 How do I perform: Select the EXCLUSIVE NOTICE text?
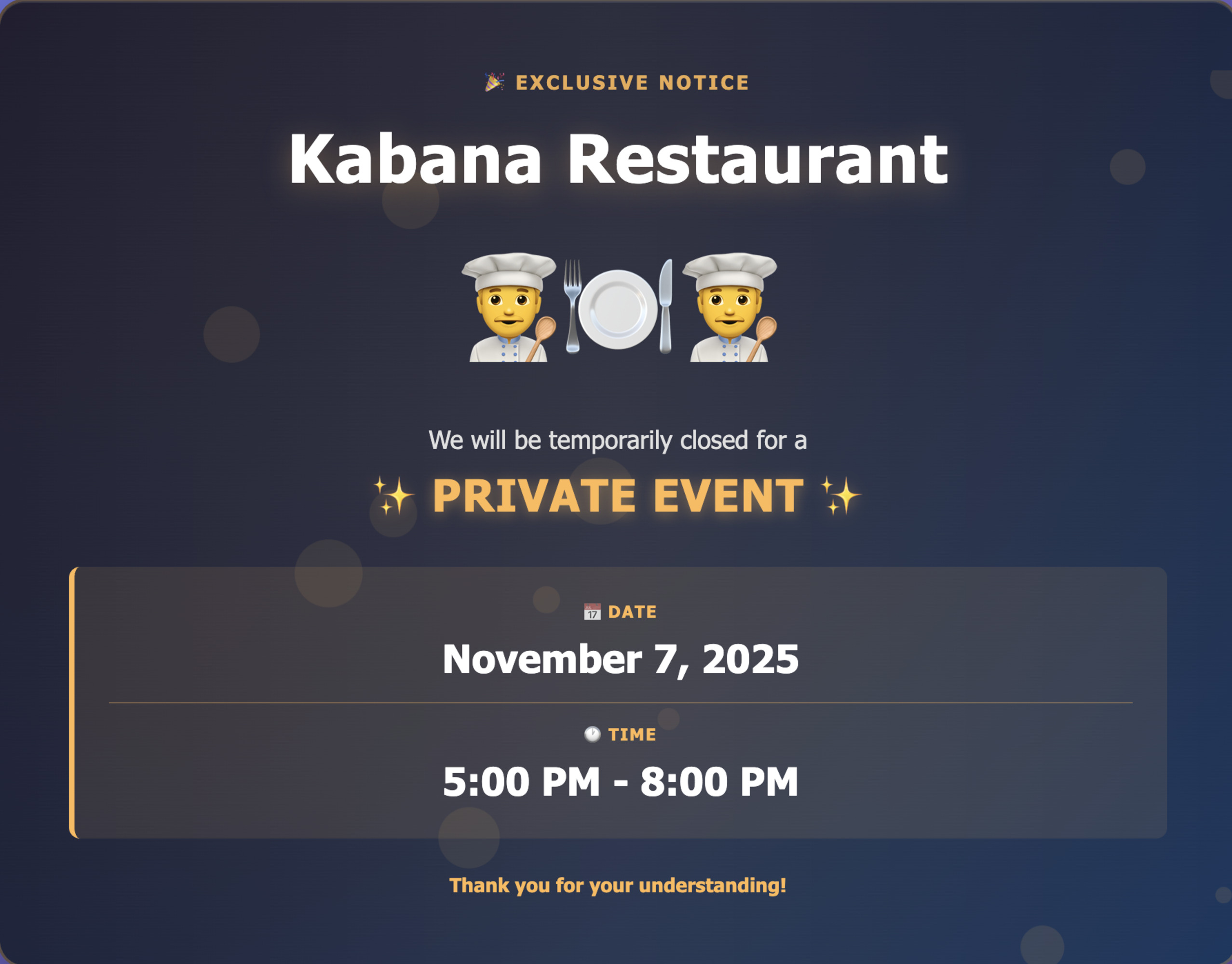point(632,83)
